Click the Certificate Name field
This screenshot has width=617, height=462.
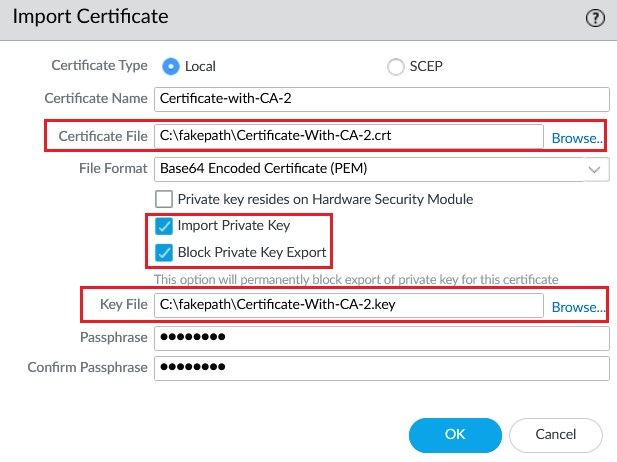pyautogui.click(x=381, y=99)
